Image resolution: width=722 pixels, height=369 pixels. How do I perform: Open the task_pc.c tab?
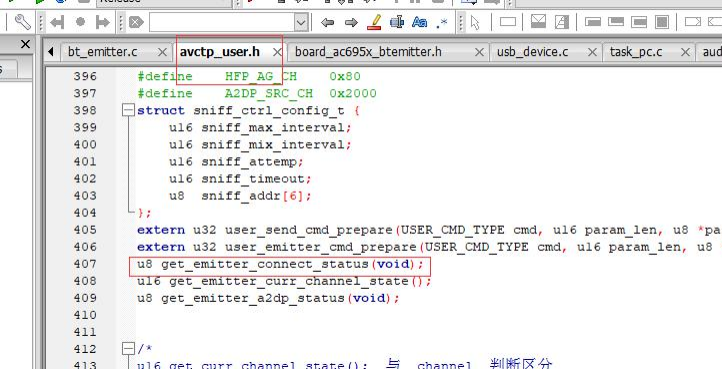(636, 52)
